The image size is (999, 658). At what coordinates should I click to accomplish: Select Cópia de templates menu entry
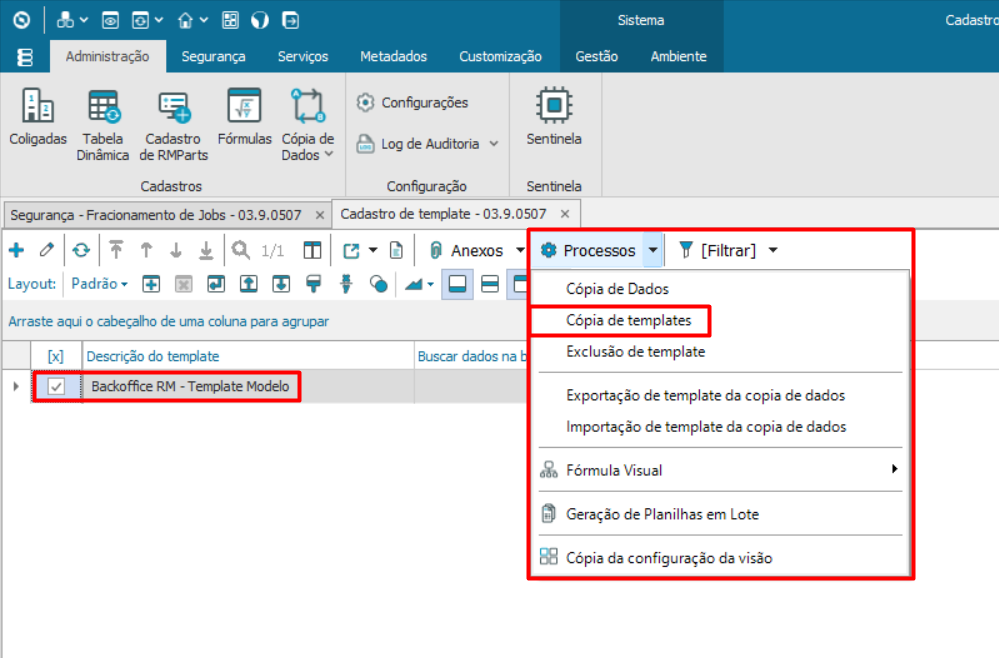click(628, 321)
